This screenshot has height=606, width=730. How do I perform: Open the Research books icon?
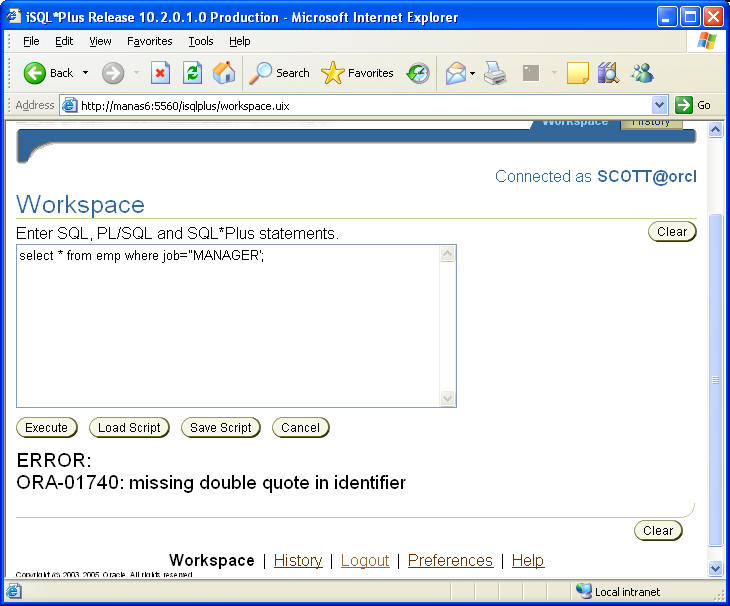608,73
